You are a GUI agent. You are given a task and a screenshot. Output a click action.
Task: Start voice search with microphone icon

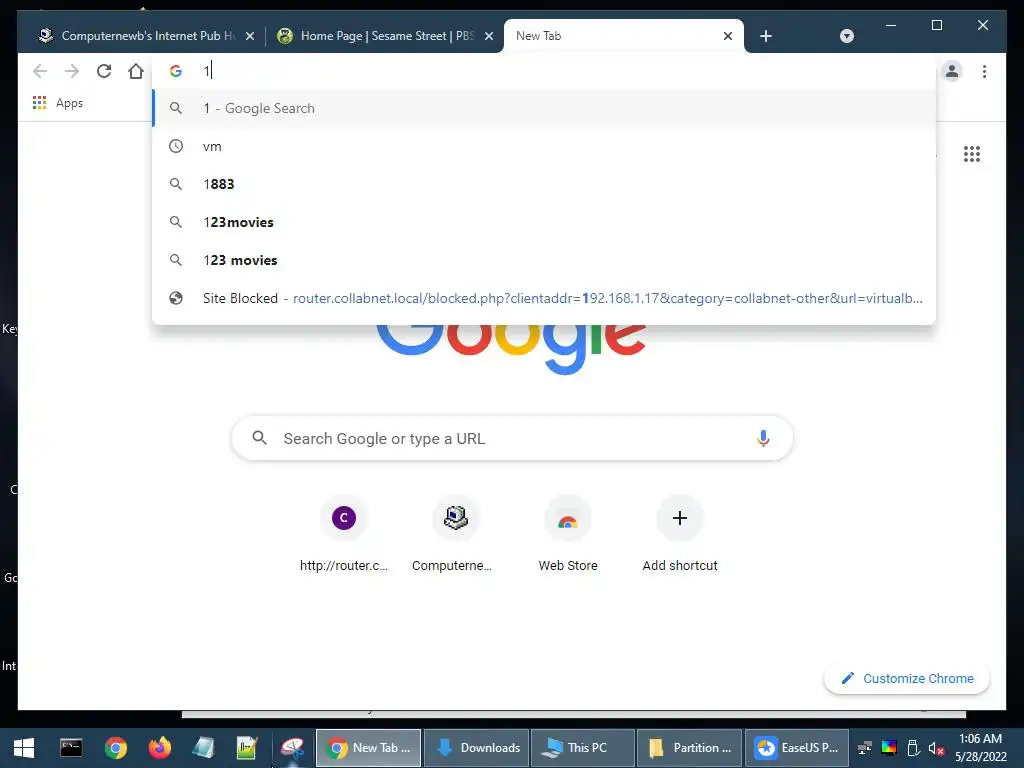763,438
